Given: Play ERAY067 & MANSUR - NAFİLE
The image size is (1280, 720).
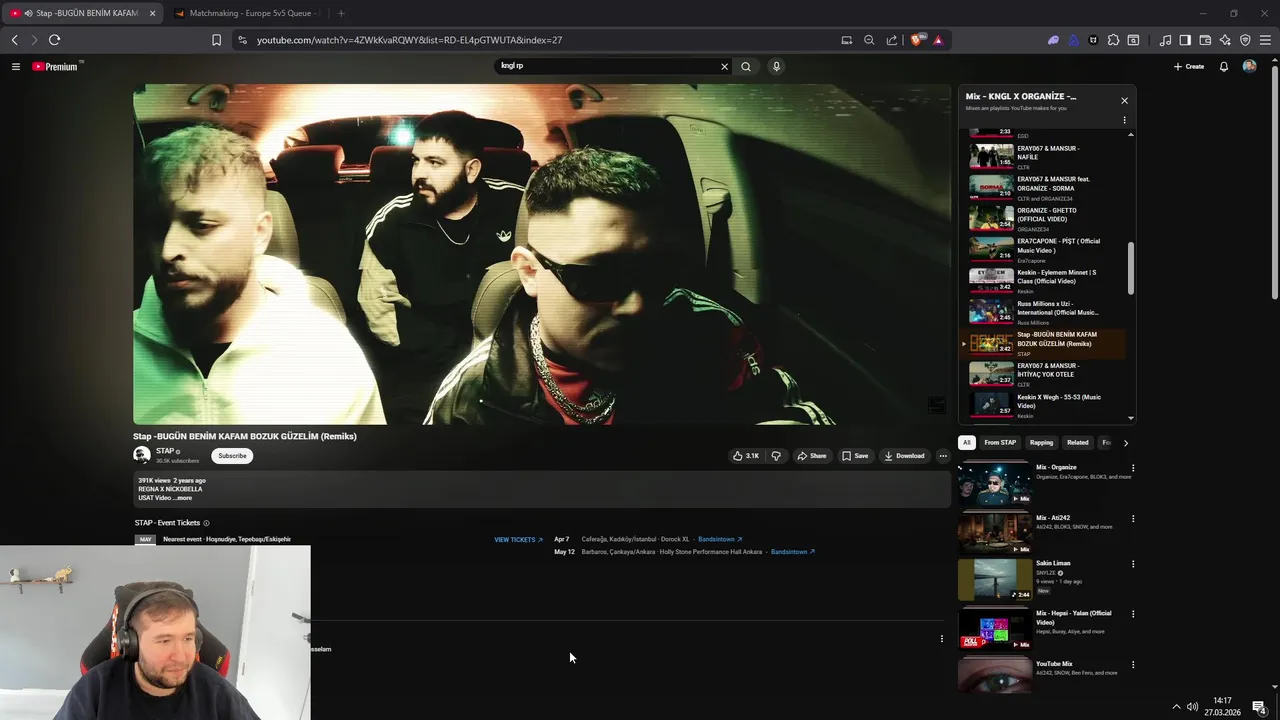Looking at the screenshot, I should pyautogui.click(x=1047, y=156).
